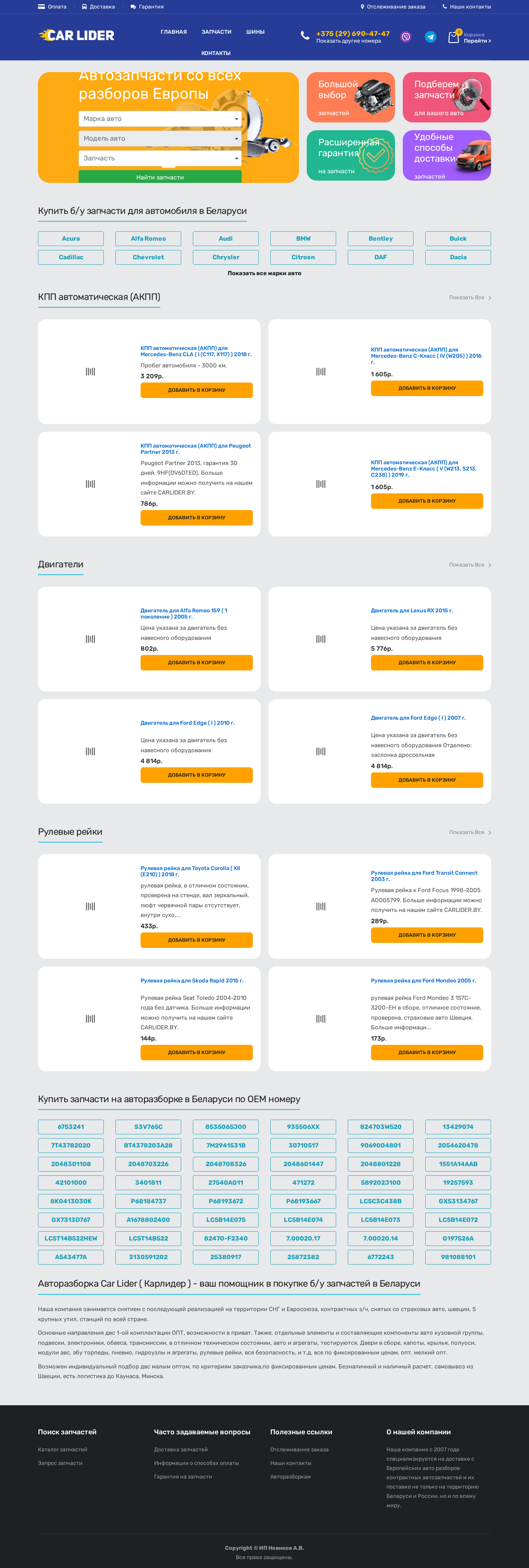This screenshot has height=1568, width=529.
Task: Add Lexus RX 2015 engine to cart
Action: tap(427, 662)
